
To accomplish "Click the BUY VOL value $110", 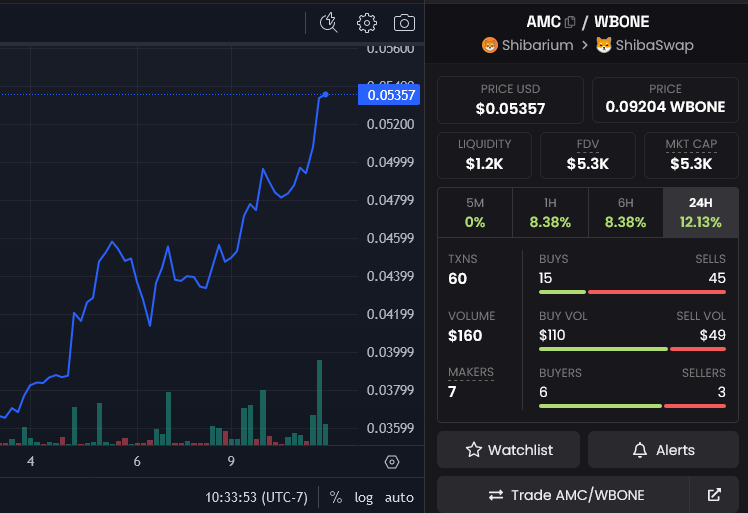I will [x=552, y=335].
